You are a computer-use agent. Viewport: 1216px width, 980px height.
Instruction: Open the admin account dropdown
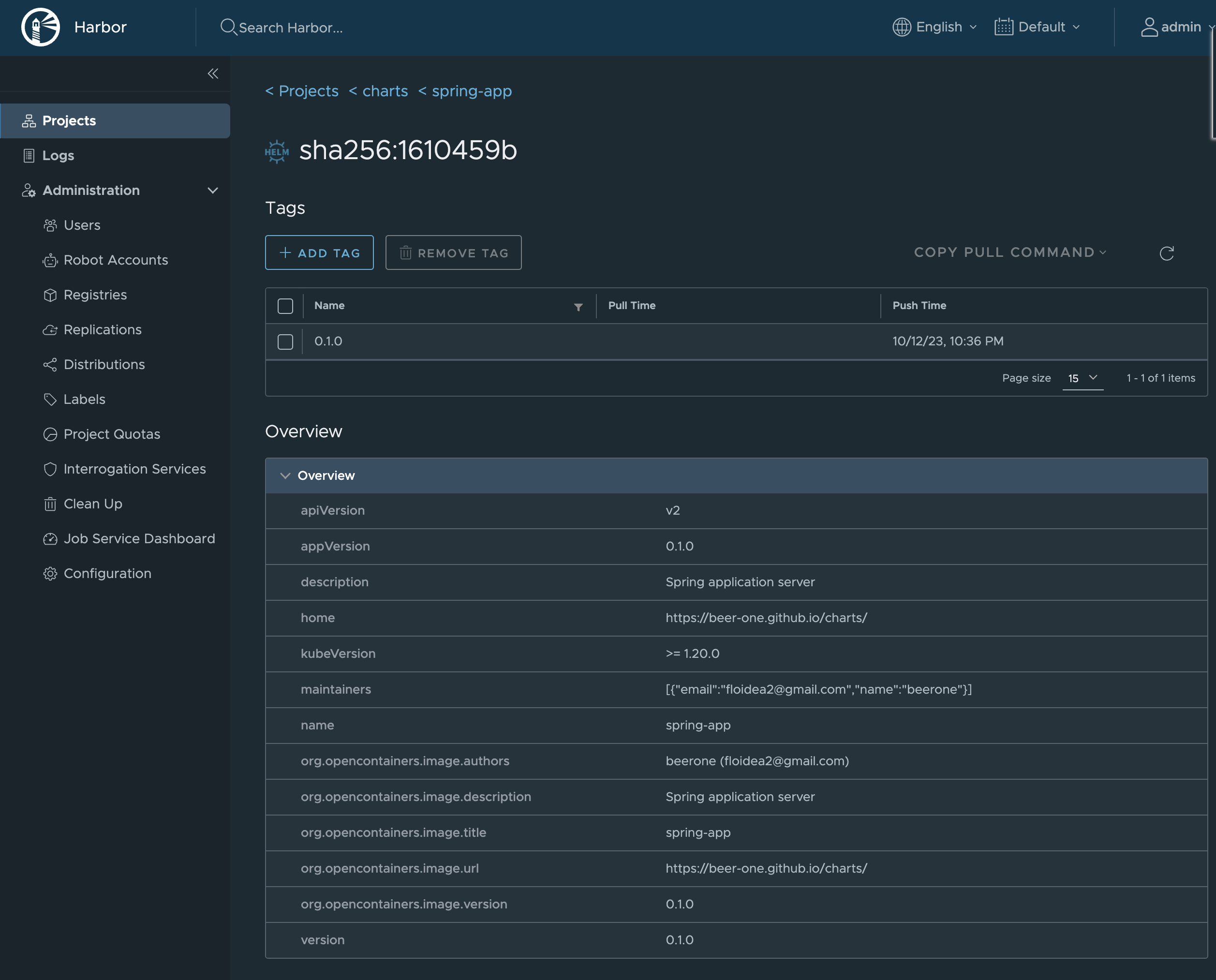(1178, 27)
